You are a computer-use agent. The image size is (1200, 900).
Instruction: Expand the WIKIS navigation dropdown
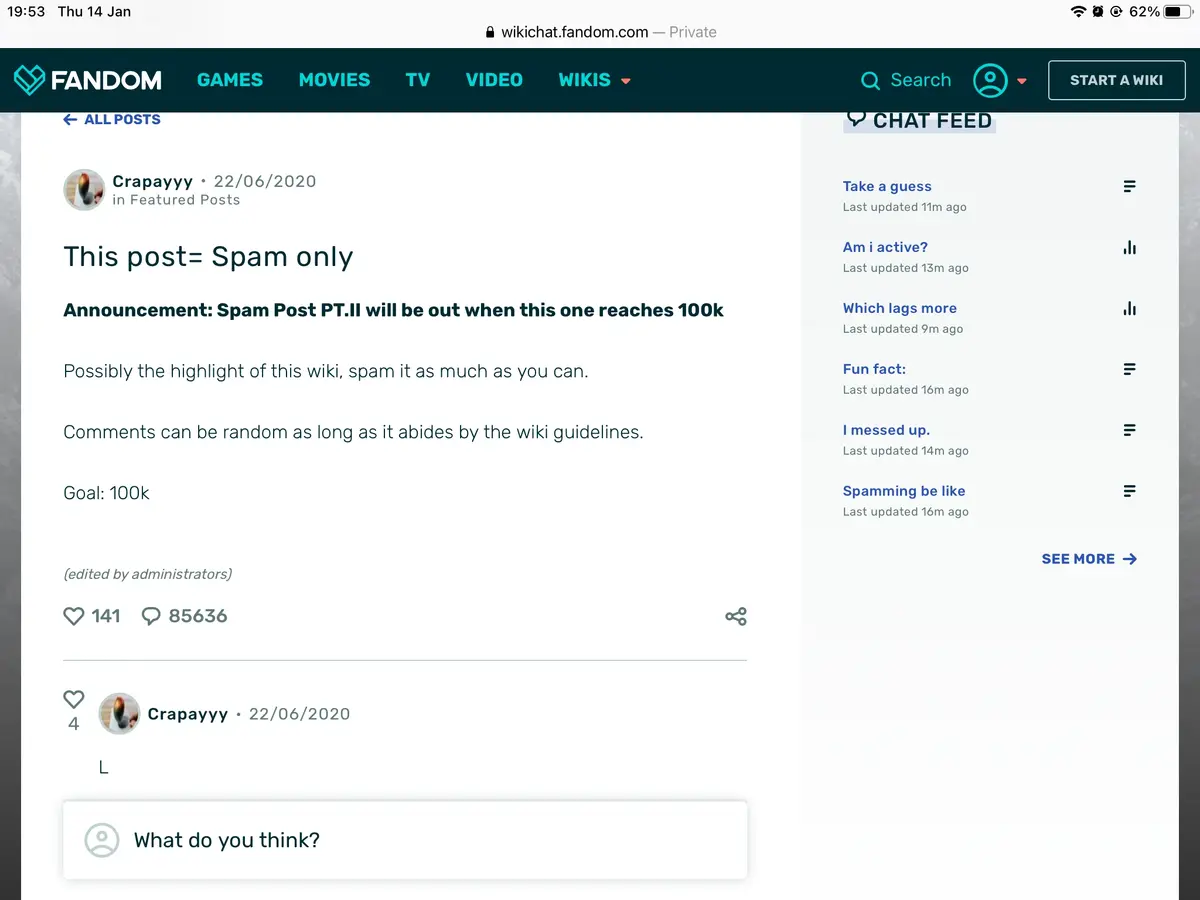pos(595,80)
